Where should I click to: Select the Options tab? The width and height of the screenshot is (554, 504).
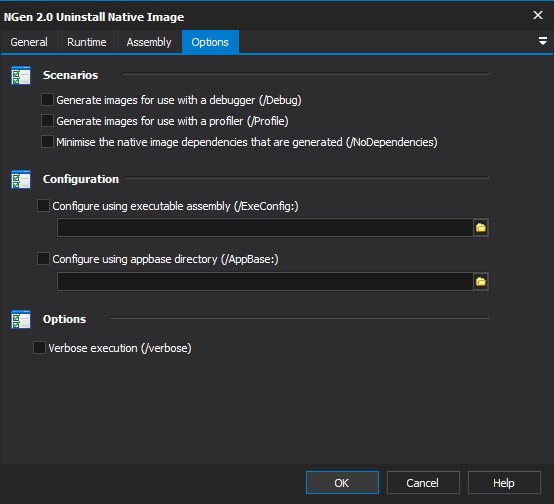pyautogui.click(x=210, y=42)
